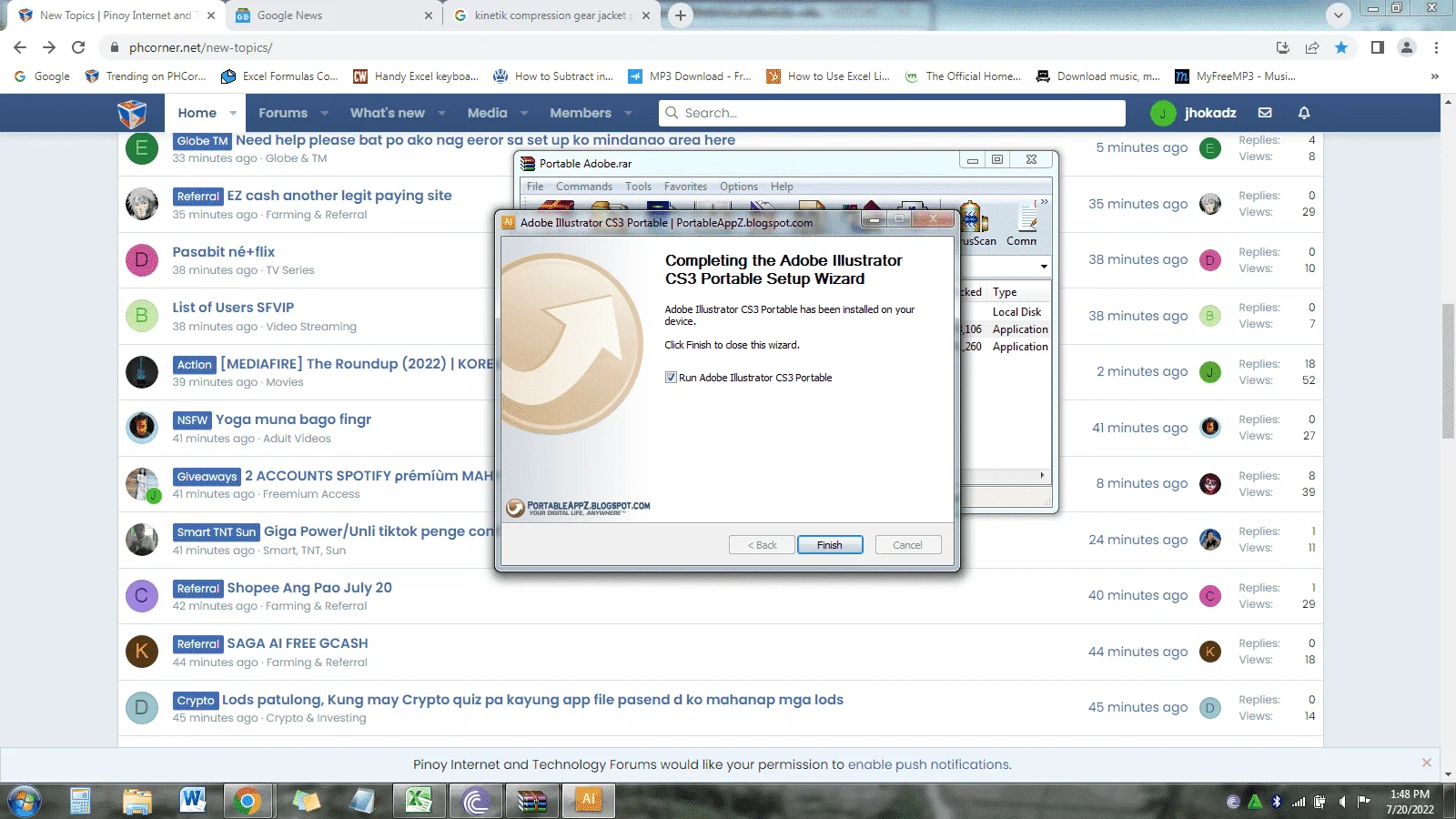1456x819 pixels.
Task: Open Tools menu in WinRAR window
Action: pyautogui.click(x=638, y=187)
